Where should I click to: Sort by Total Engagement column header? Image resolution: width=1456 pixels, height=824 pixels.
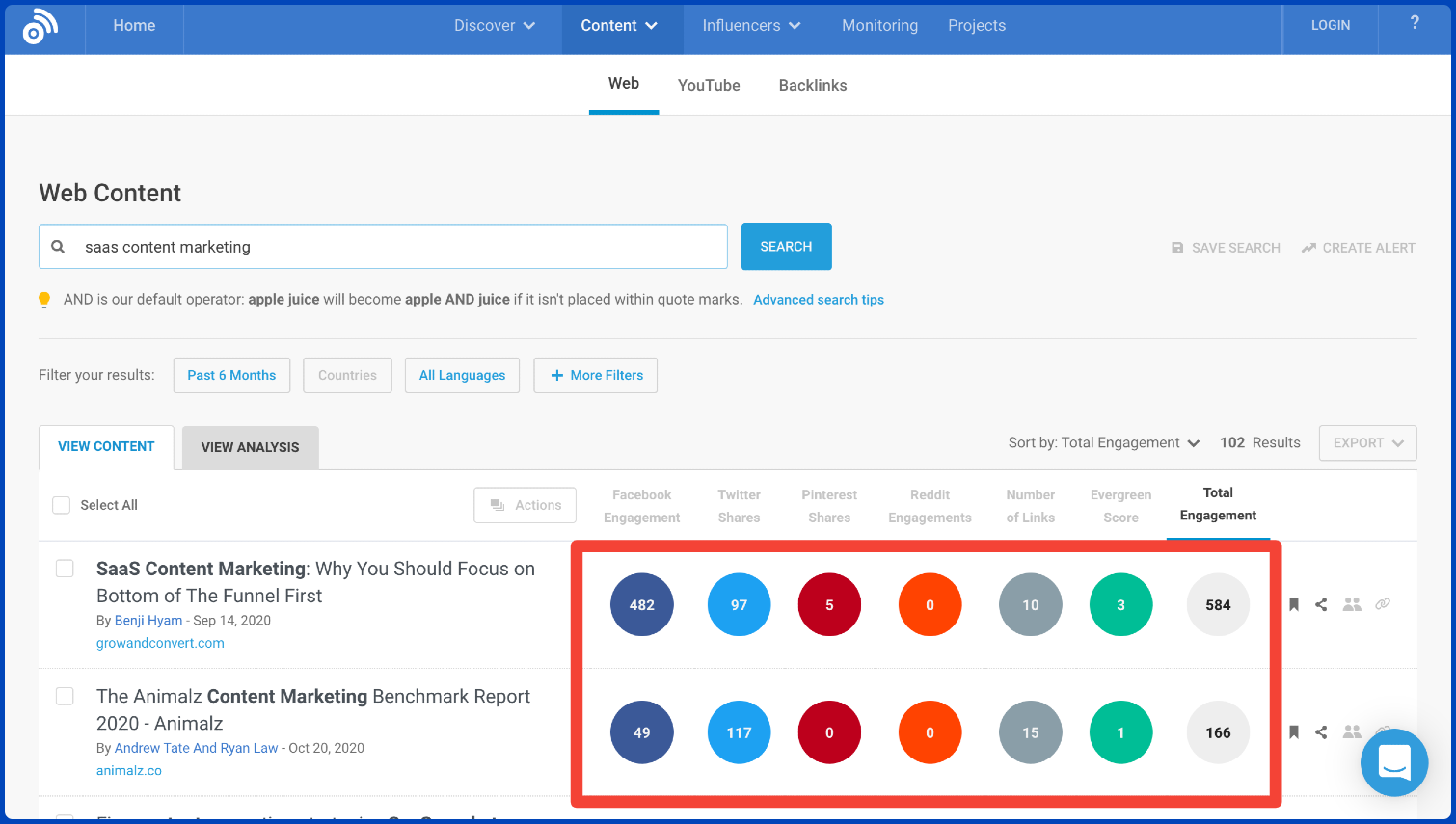click(1218, 504)
